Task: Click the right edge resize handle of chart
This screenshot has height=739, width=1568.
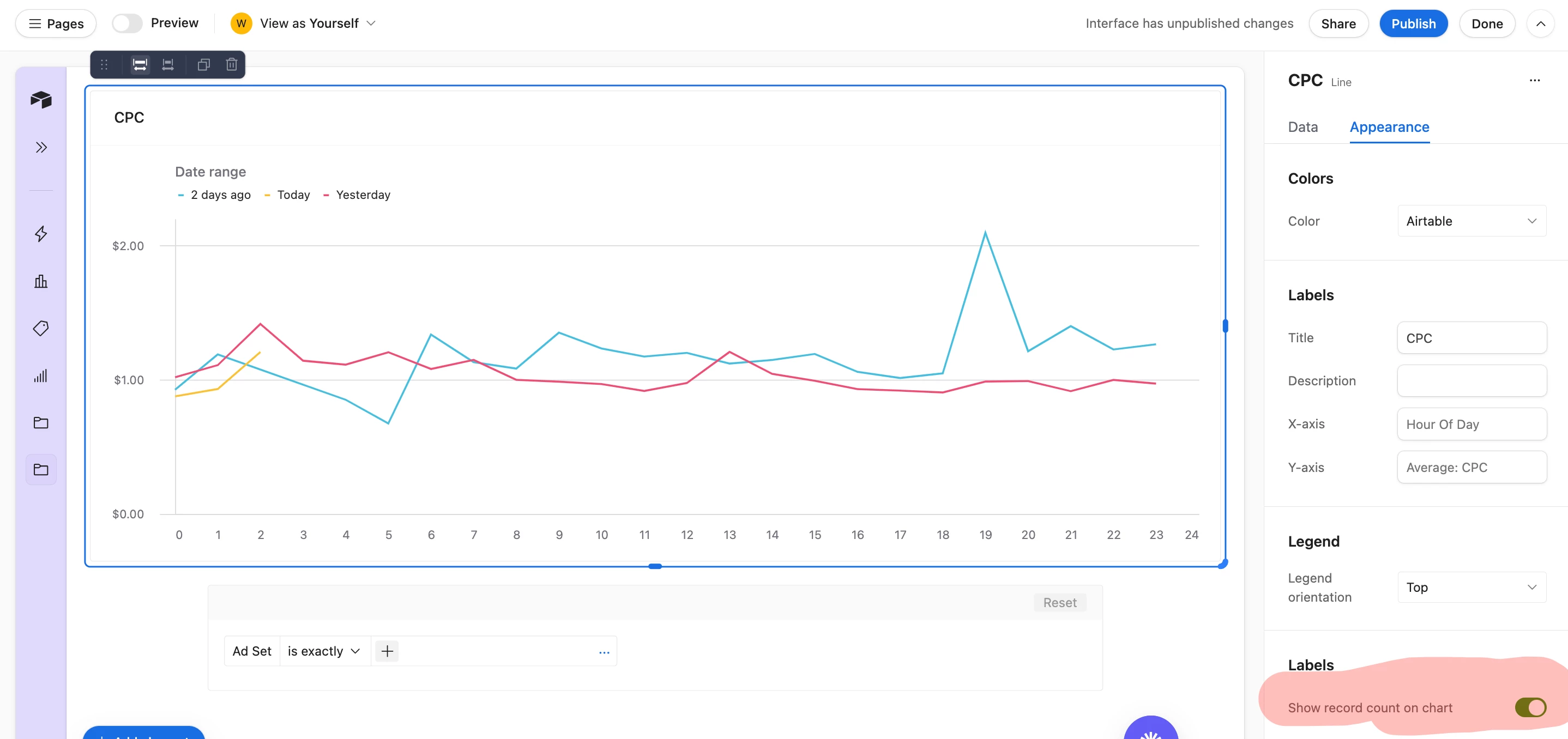Action: (x=1225, y=326)
